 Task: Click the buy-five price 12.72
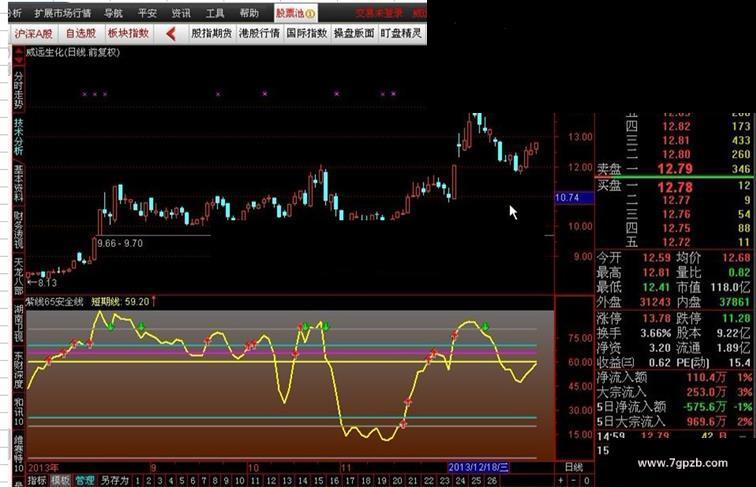point(676,242)
